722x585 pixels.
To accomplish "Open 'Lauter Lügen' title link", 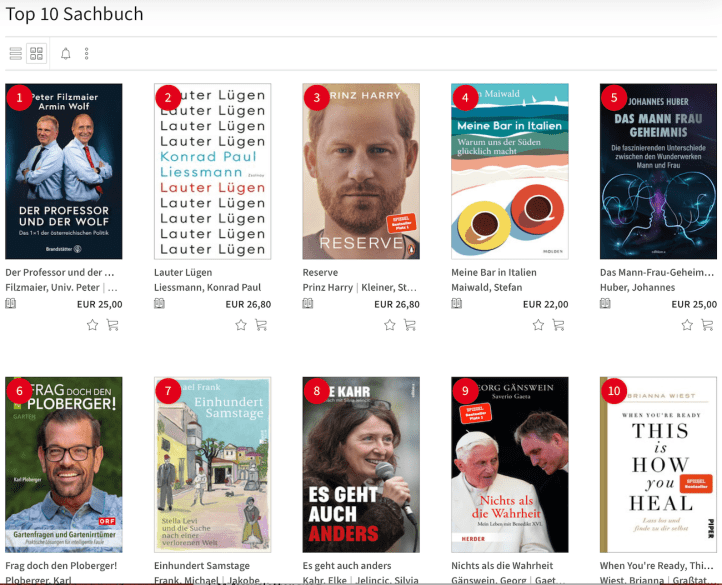I will (182, 272).
